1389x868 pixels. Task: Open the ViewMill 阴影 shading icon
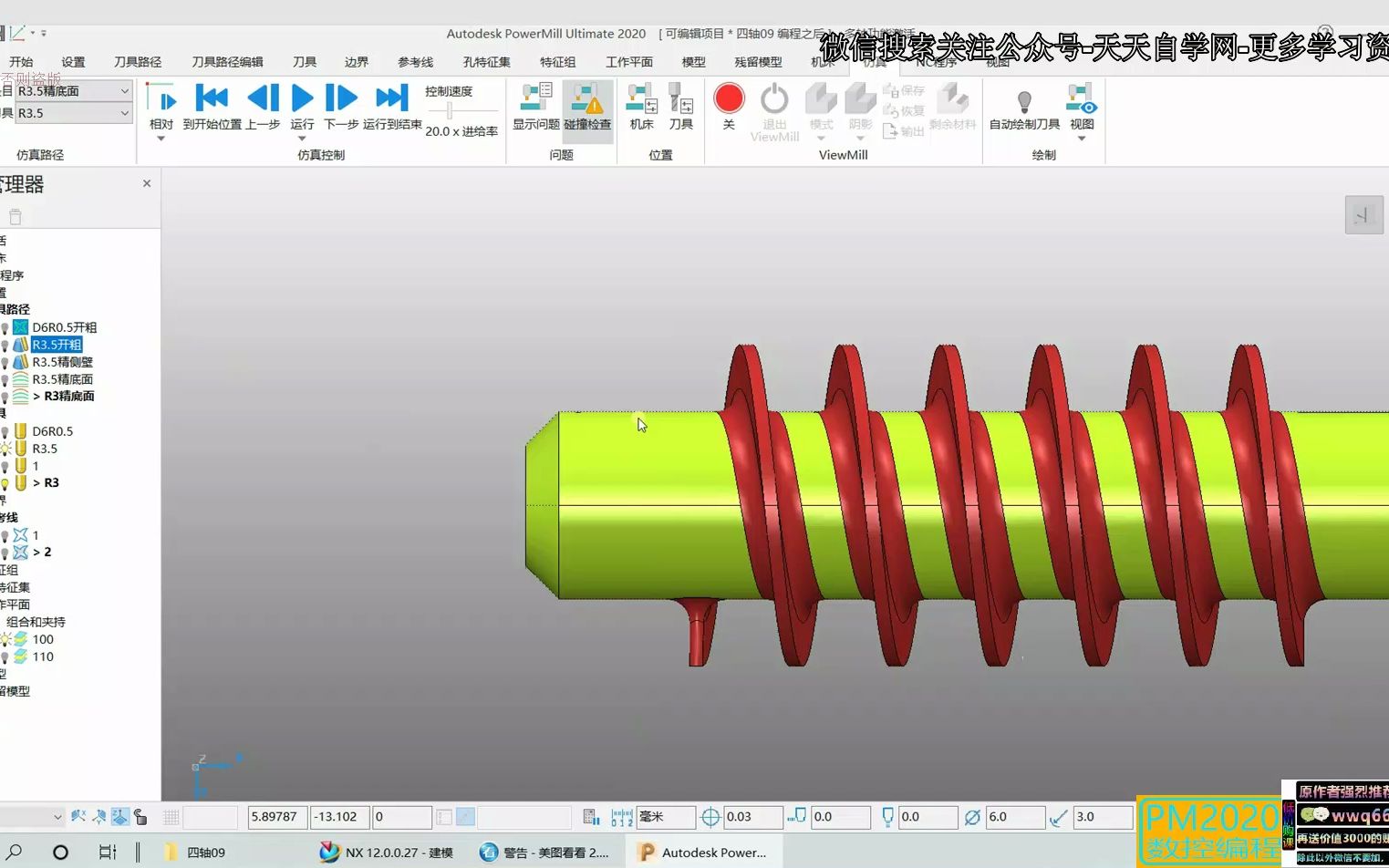tap(860, 98)
